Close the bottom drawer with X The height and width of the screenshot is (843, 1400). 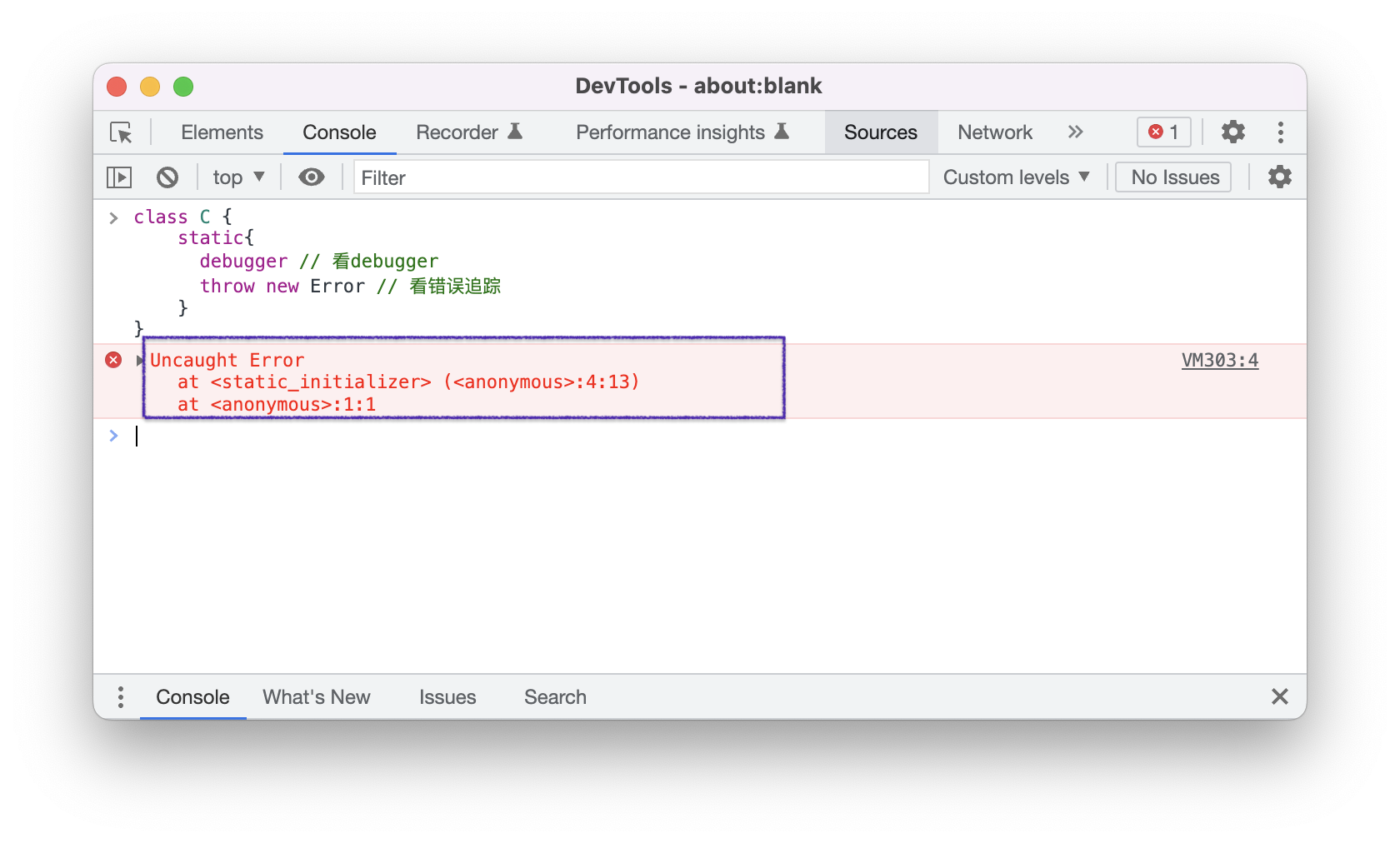point(1280,696)
